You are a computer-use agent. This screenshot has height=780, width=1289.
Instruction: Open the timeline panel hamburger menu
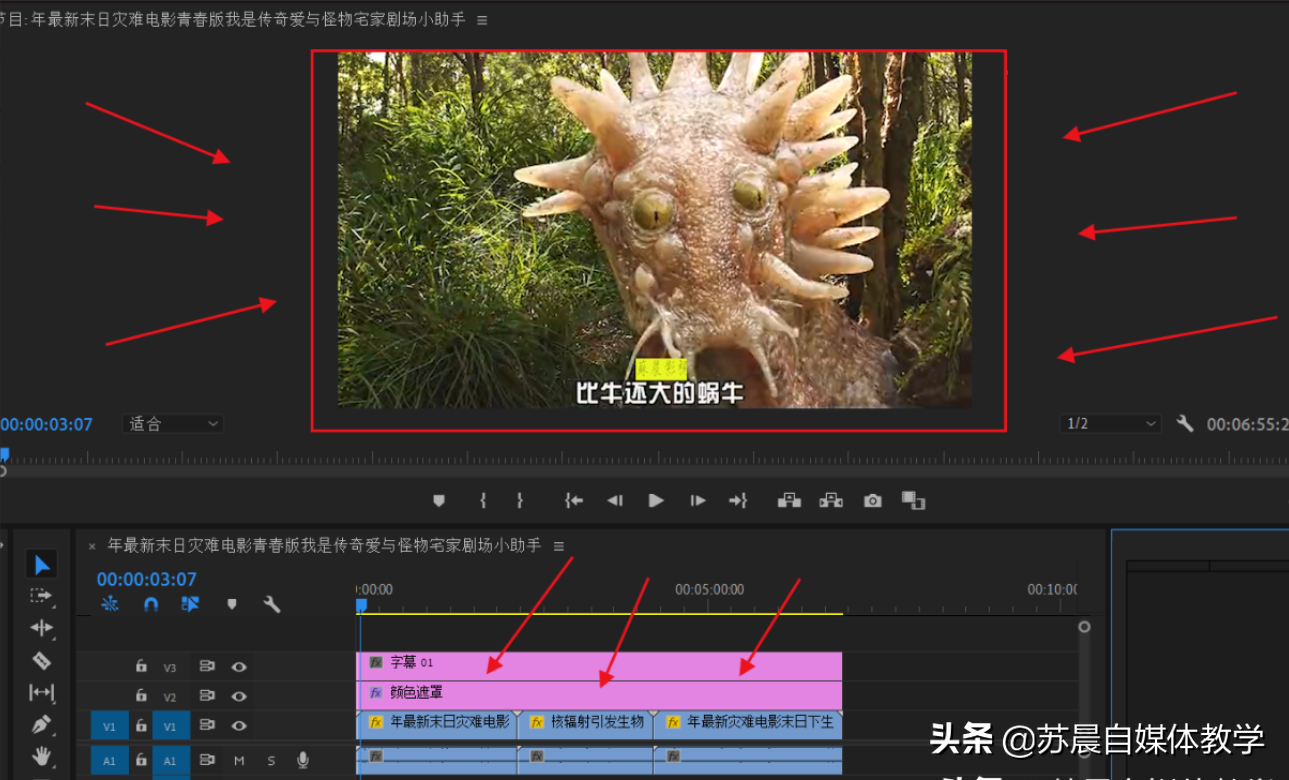click(559, 546)
